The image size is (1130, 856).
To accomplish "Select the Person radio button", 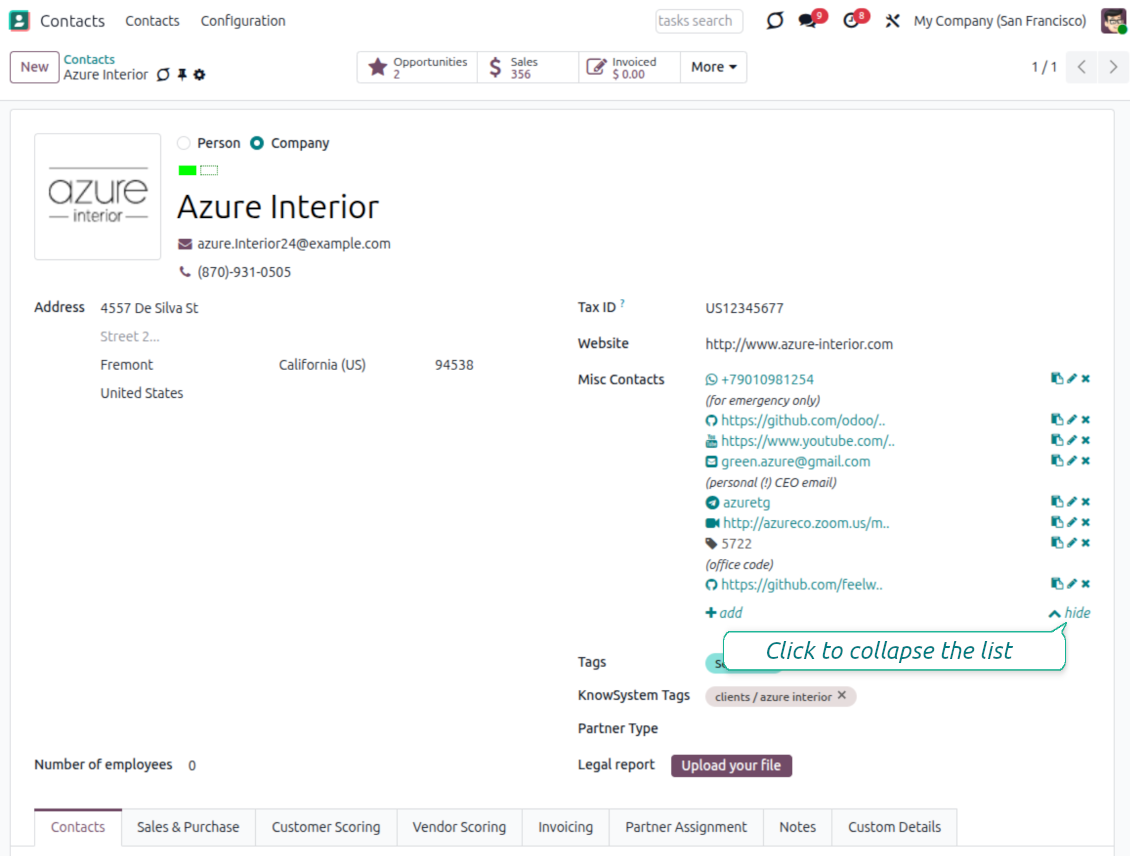I will coord(184,143).
